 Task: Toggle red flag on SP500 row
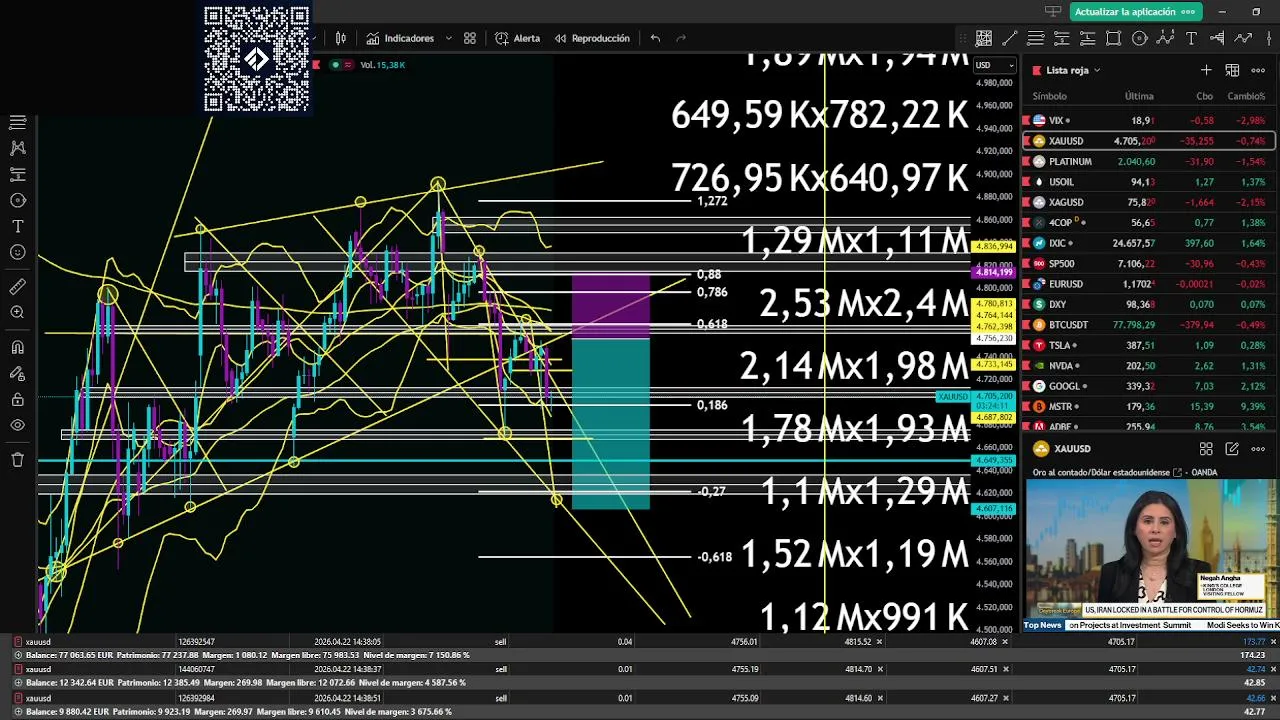click(1026, 263)
